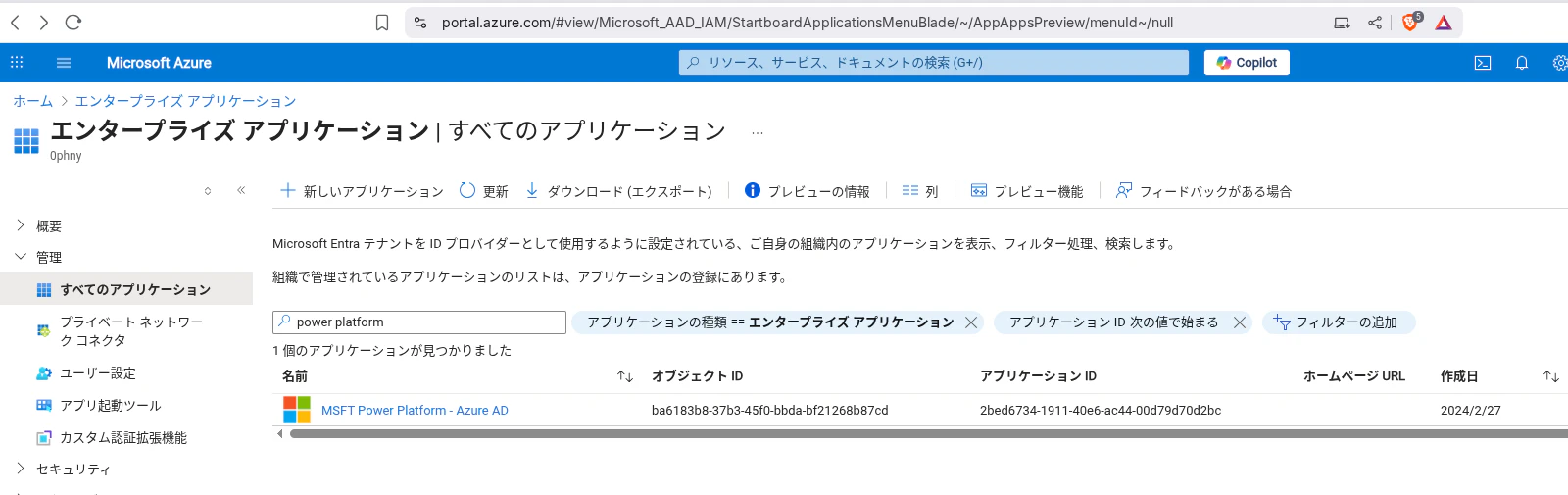The height and width of the screenshot is (495, 1568).
Task: Open the Brave Shields lion icon
Action: pos(1411,22)
